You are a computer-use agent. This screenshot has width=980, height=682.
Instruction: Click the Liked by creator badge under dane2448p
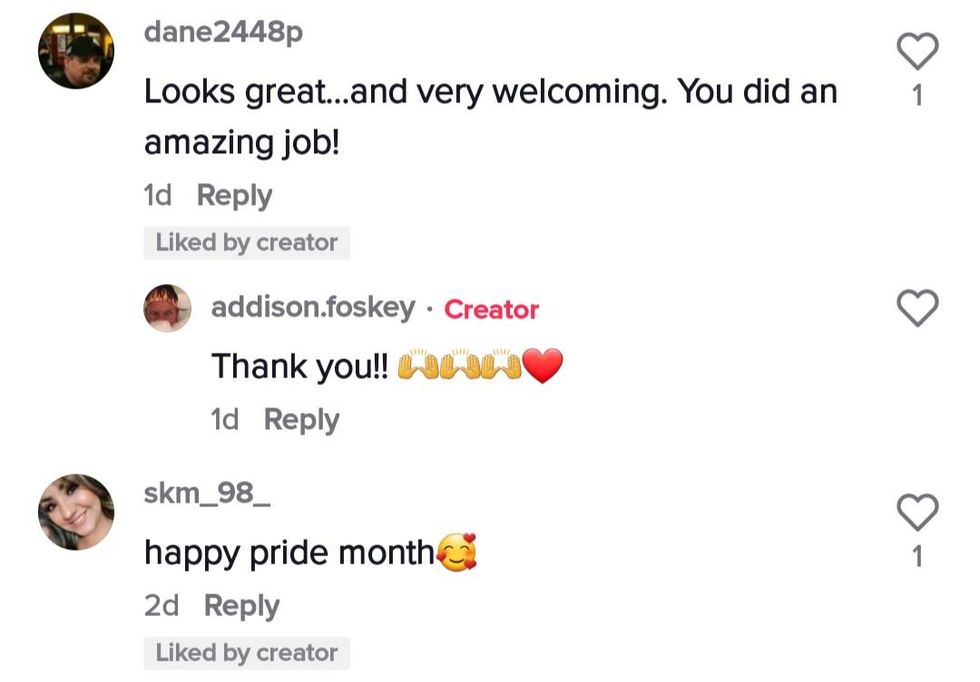click(246, 243)
